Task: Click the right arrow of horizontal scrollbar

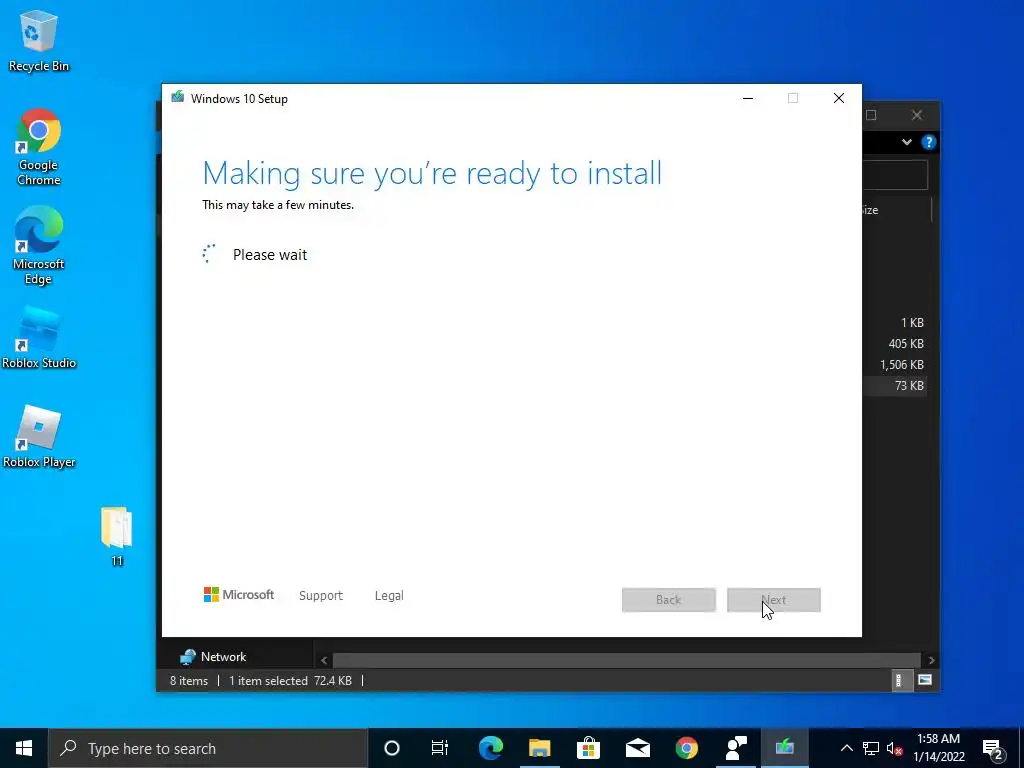Action: coord(931,660)
